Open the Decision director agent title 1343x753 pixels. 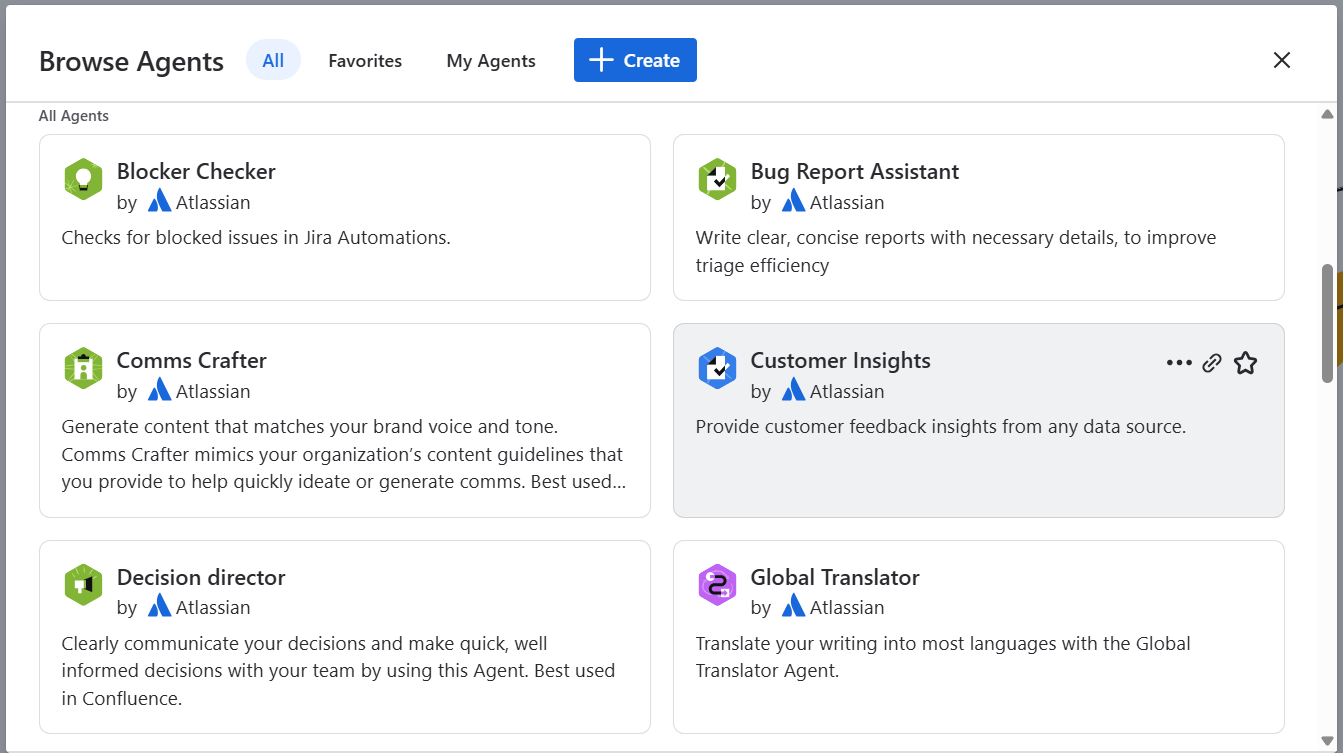(201, 577)
